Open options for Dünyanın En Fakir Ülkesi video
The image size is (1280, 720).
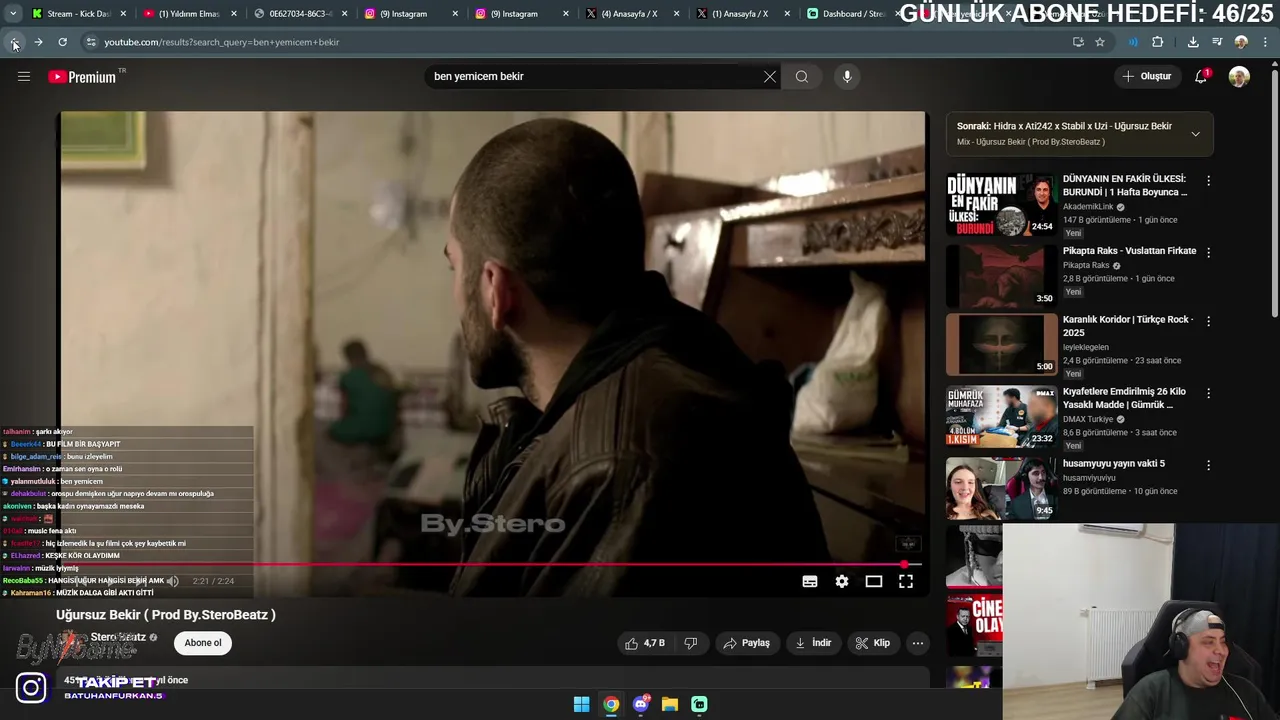pyautogui.click(x=1208, y=181)
